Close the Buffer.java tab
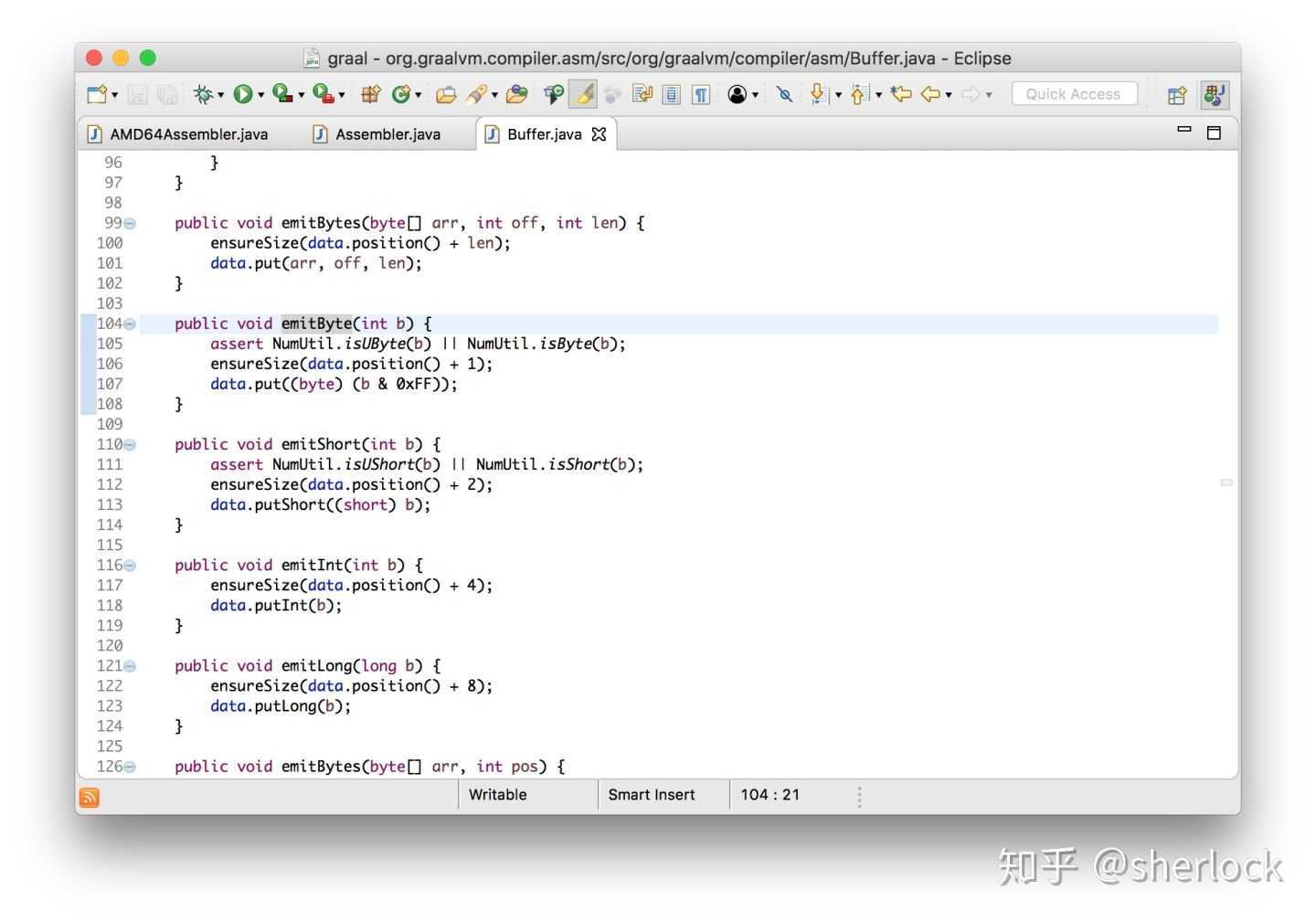The height and width of the screenshot is (922, 1316). point(600,134)
